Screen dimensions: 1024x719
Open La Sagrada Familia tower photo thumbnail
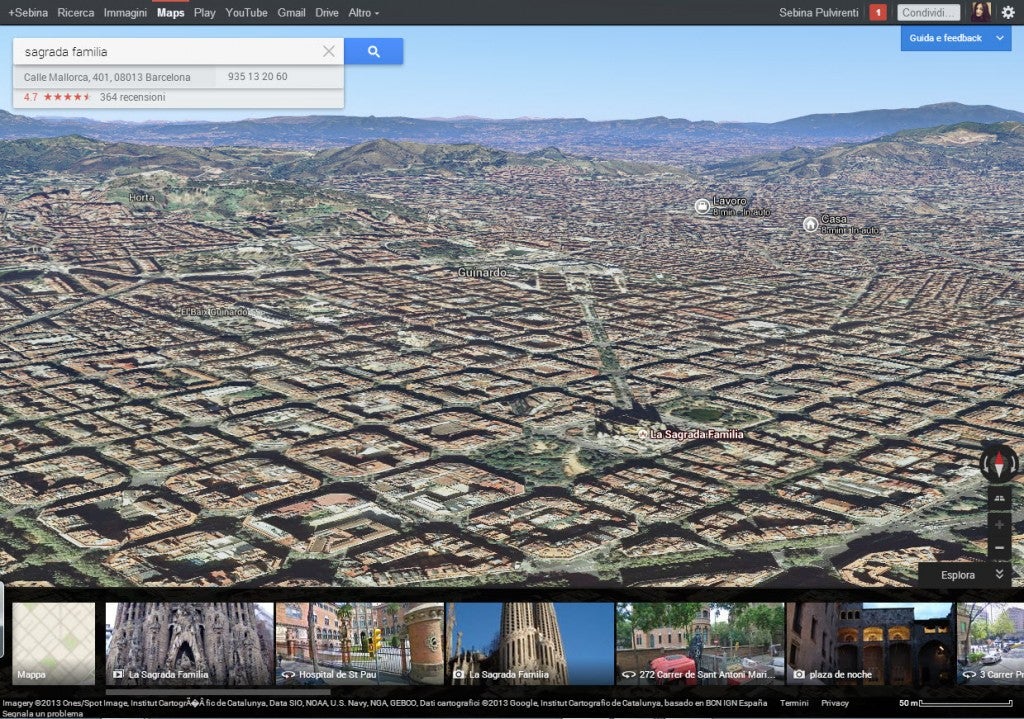coord(530,643)
